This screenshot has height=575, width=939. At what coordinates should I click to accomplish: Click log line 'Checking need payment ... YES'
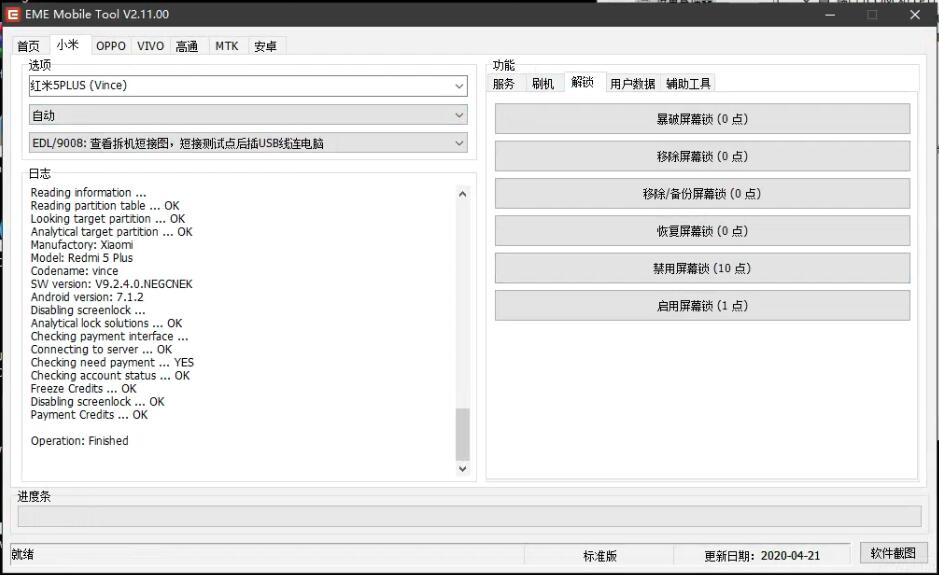(x=113, y=362)
